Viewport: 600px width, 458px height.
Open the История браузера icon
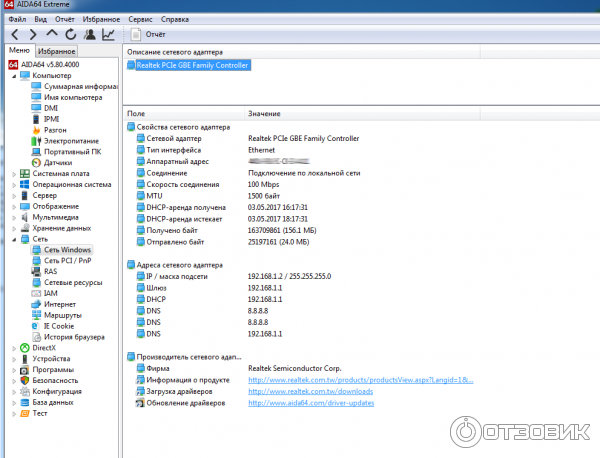[x=36, y=337]
